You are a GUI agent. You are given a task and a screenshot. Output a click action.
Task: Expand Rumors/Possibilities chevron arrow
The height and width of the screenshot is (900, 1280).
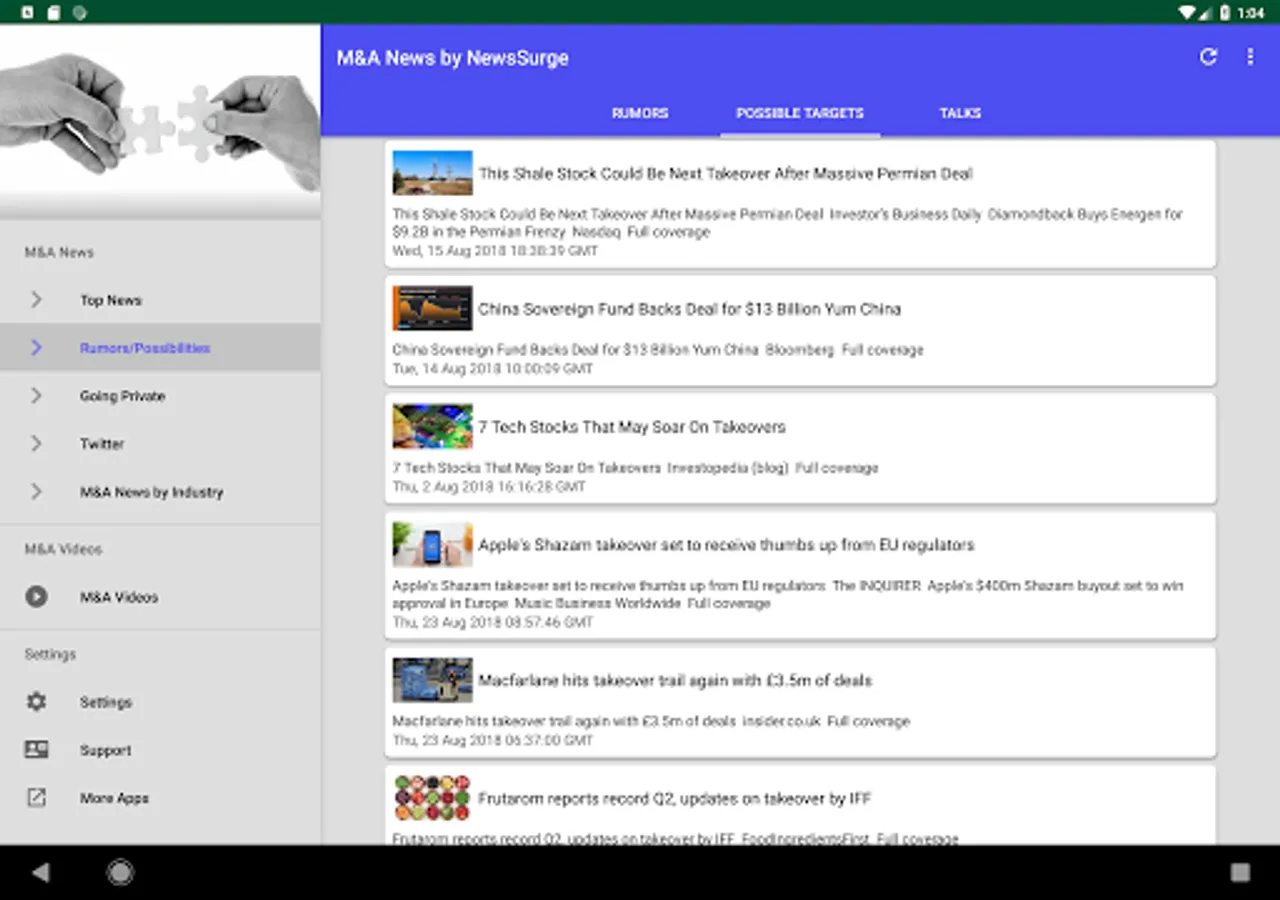(x=36, y=348)
